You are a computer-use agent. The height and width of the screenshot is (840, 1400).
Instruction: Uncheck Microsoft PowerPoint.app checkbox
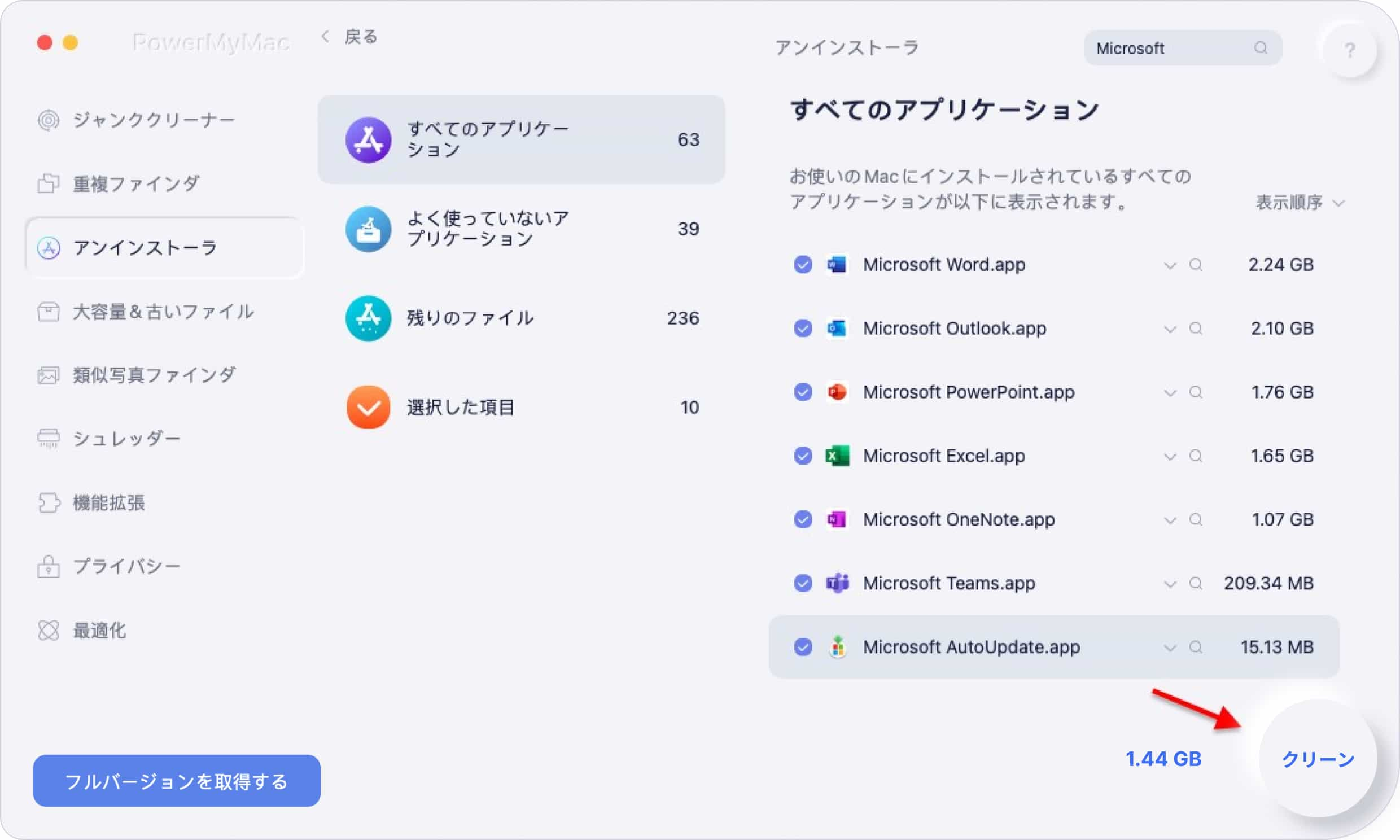(x=803, y=392)
